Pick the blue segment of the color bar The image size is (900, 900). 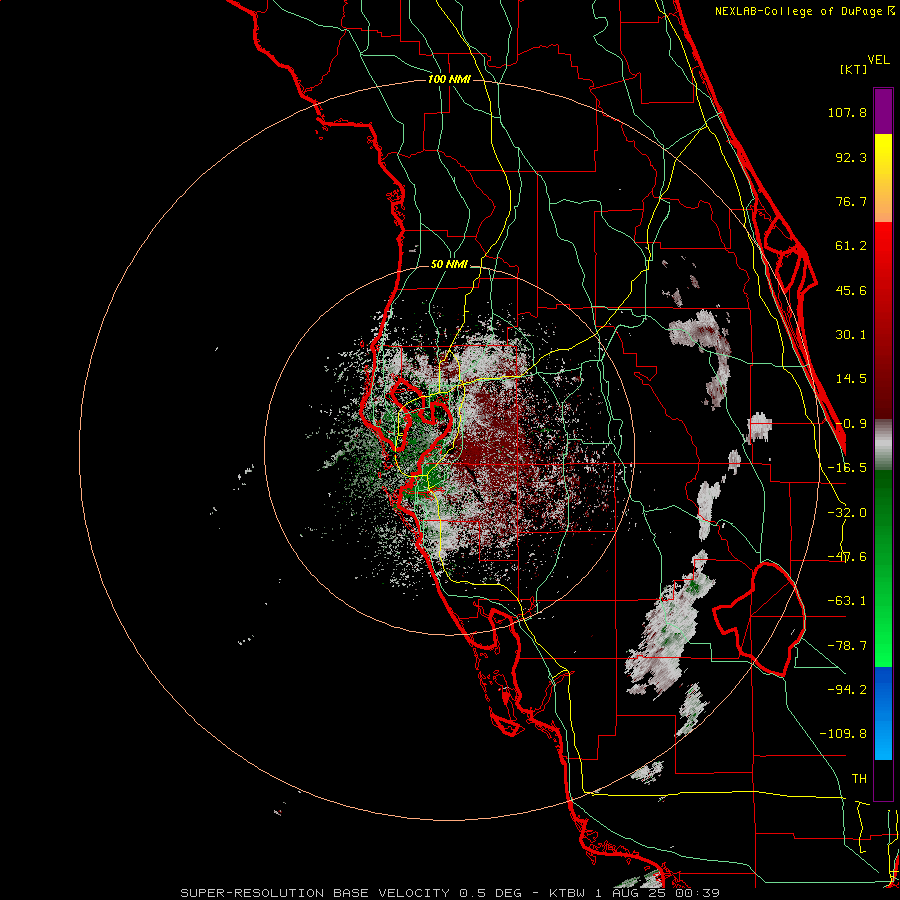tap(883, 713)
